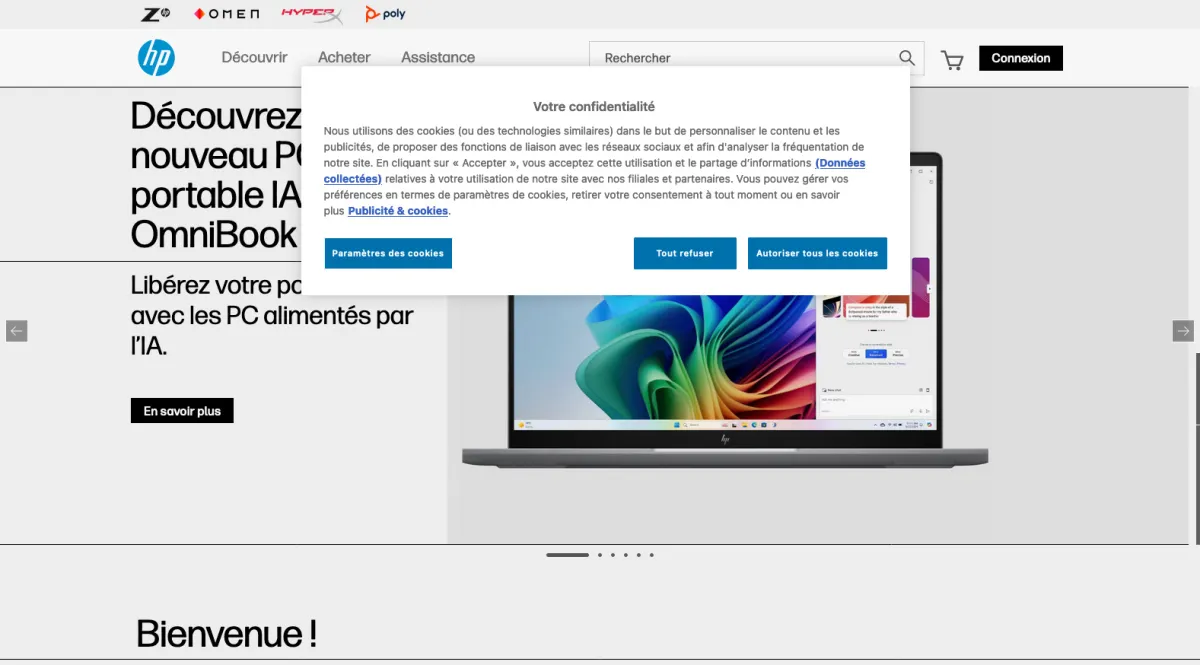The image size is (1200, 665).
Task: Click the En savoir plus button
Action: pyautogui.click(x=182, y=411)
